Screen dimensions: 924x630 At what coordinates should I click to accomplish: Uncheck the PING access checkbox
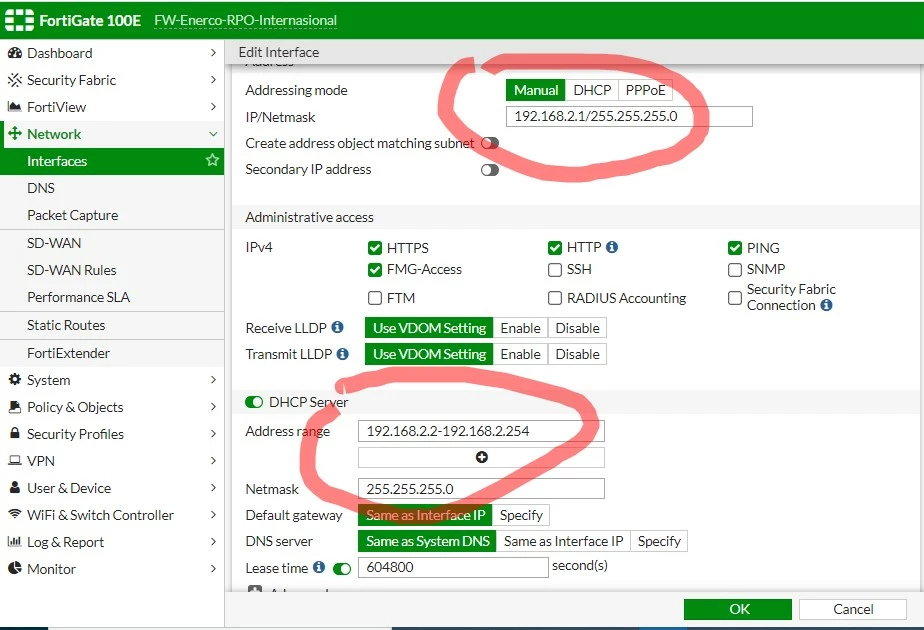[x=734, y=248]
